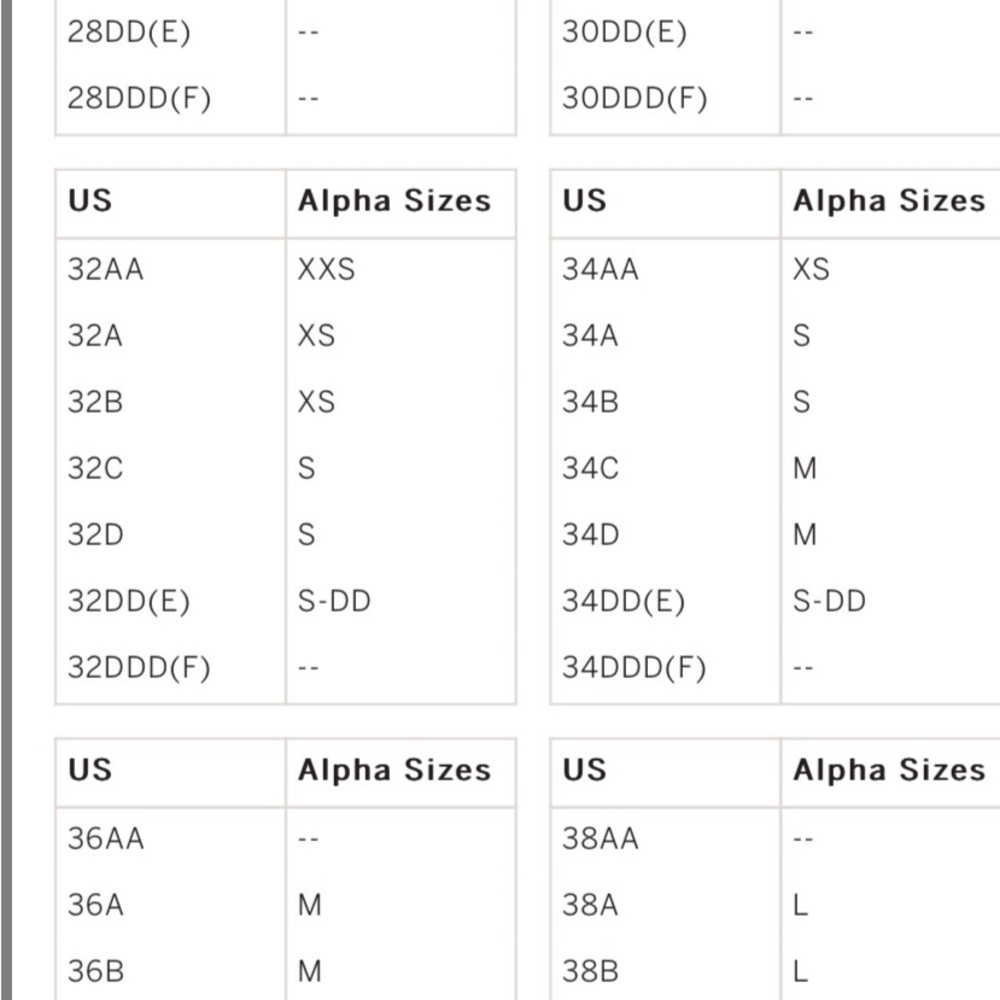Click XS value beside 34AA
Screen dimensions: 1000x1000
coord(811,269)
